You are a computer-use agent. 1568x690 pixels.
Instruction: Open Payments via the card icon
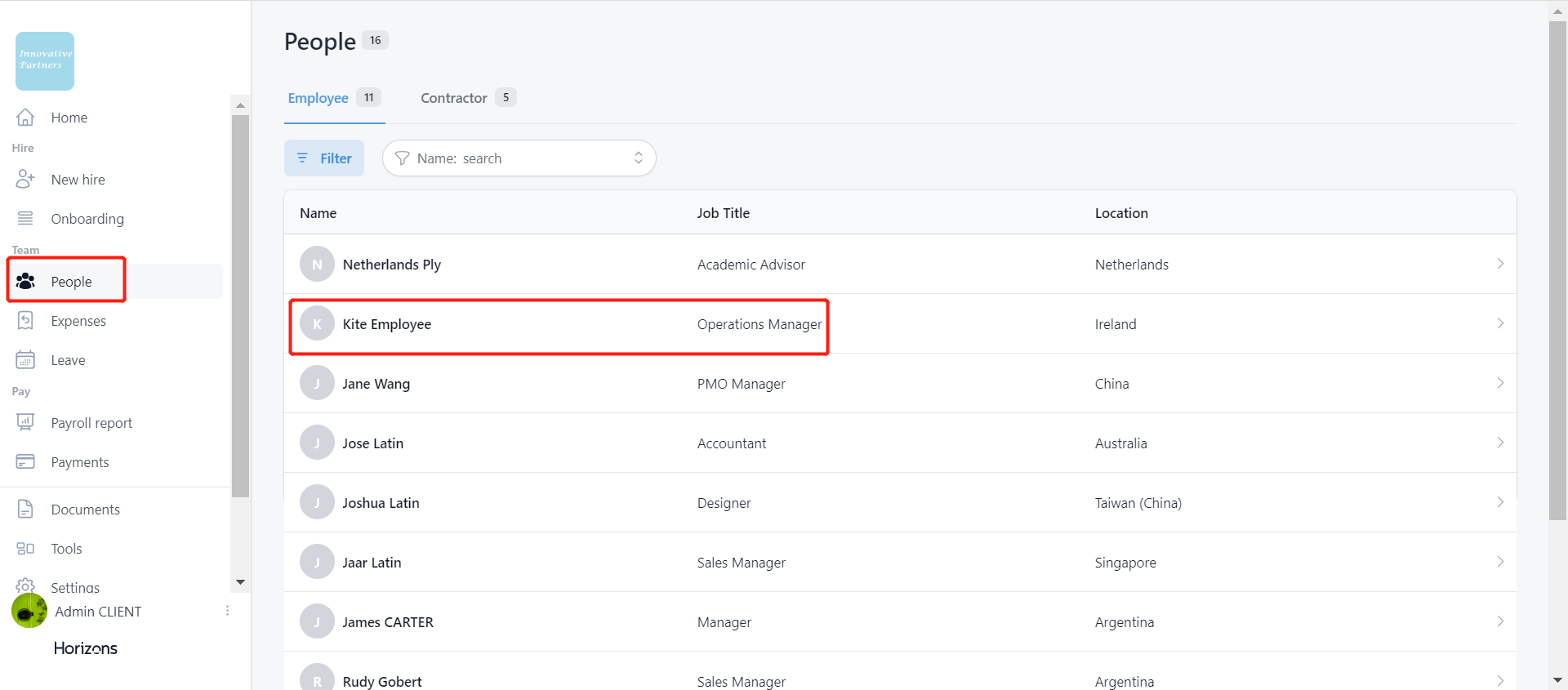(x=25, y=461)
